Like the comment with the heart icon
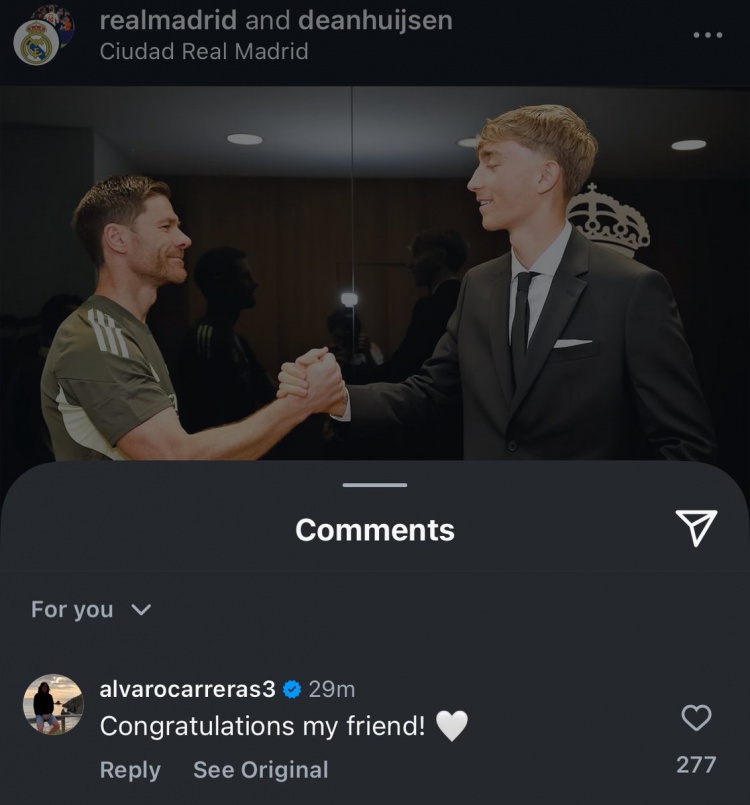The width and height of the screenshot is (750, 805). pyautogui.click(x=696, y=717)
